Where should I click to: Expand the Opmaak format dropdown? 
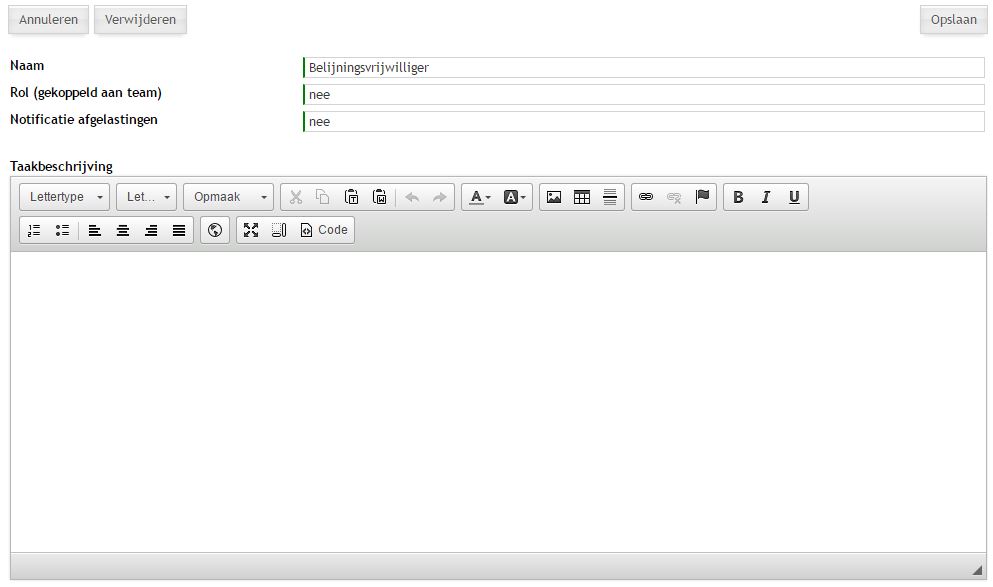click(x=229, y=197)
